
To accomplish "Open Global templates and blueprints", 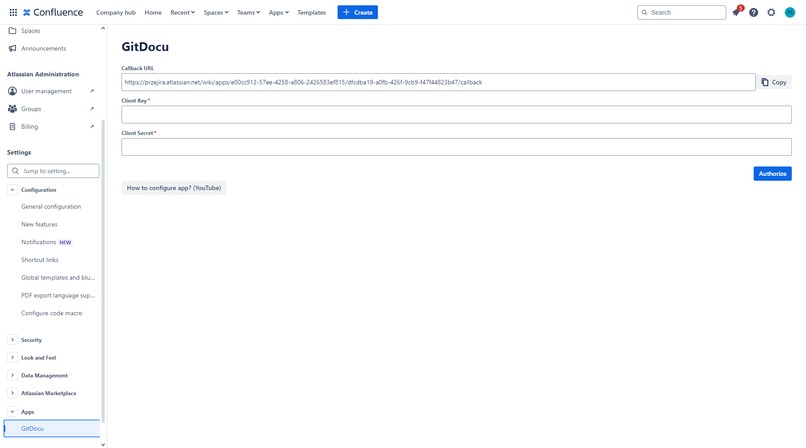I will (x=58, y=277).
